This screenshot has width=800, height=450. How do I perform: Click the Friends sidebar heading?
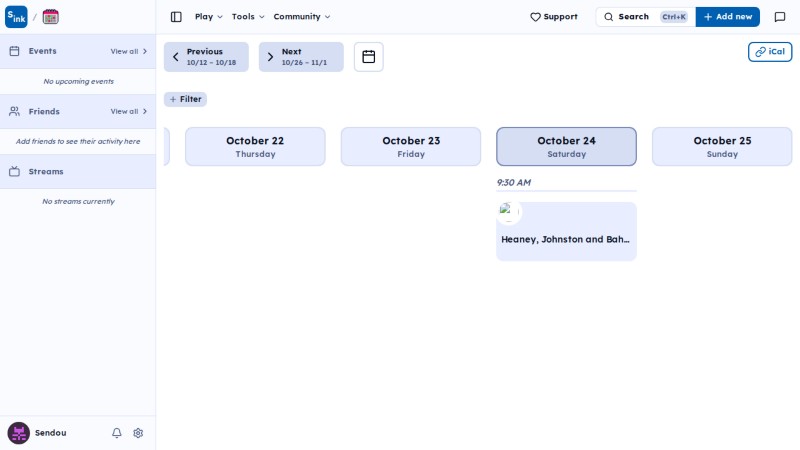click(44, 111)
